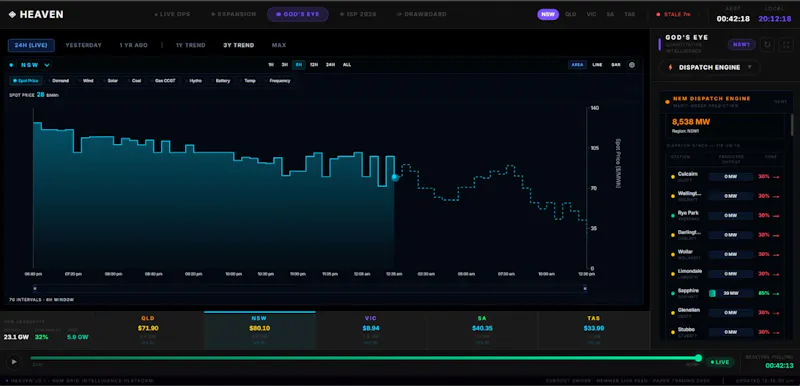The height and width of the screenshot is (386, 800).
Task: Show the MAX trend view
Action: (279, 45)
